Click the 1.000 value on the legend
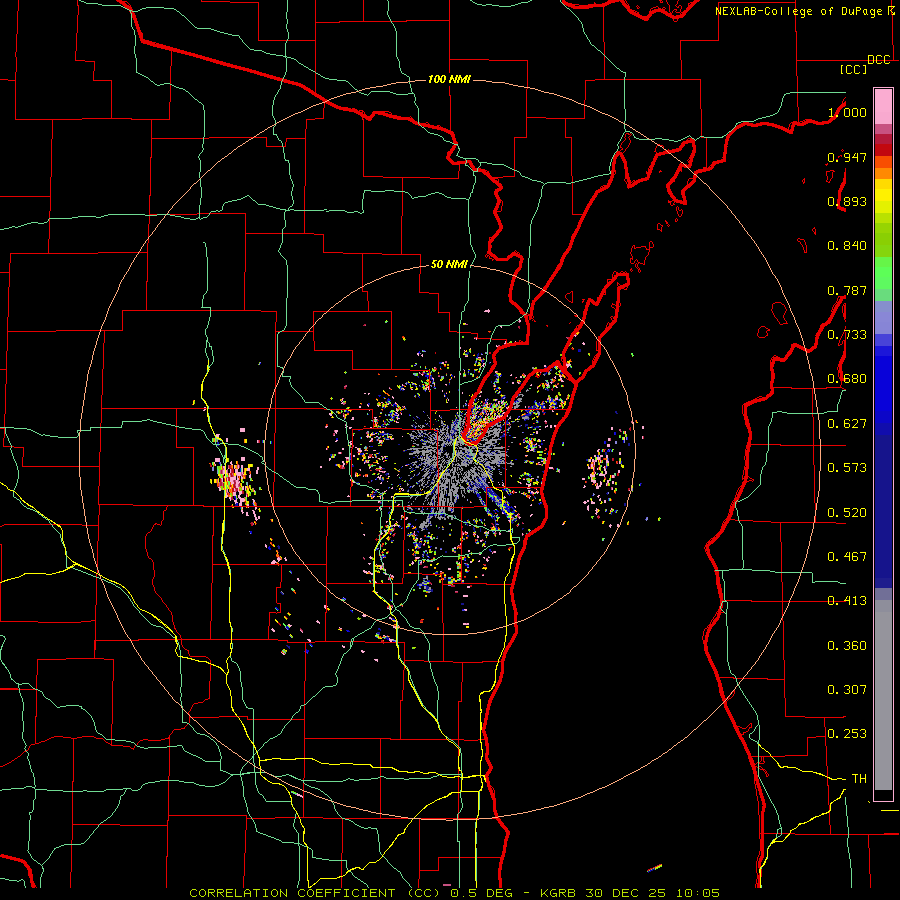 pyautogui.click(x=847, y=112)
